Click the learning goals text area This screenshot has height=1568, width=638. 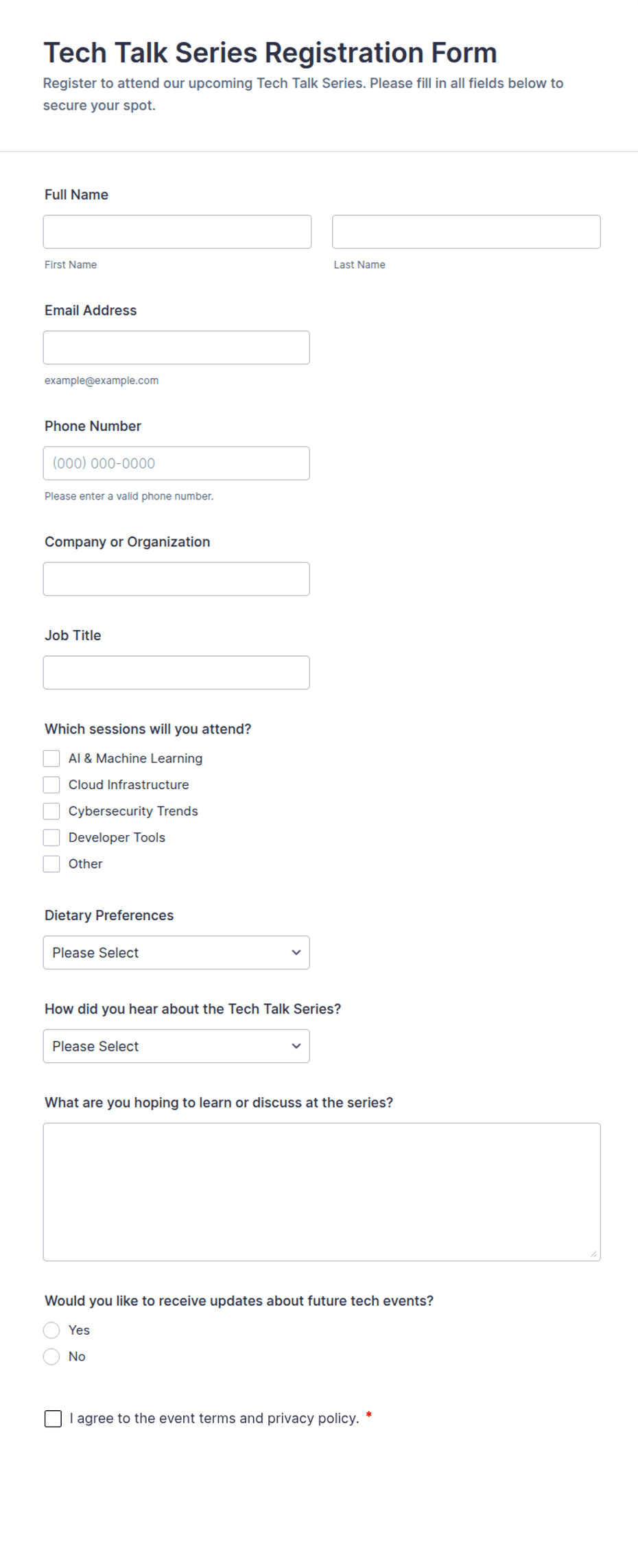point(322,1192)
